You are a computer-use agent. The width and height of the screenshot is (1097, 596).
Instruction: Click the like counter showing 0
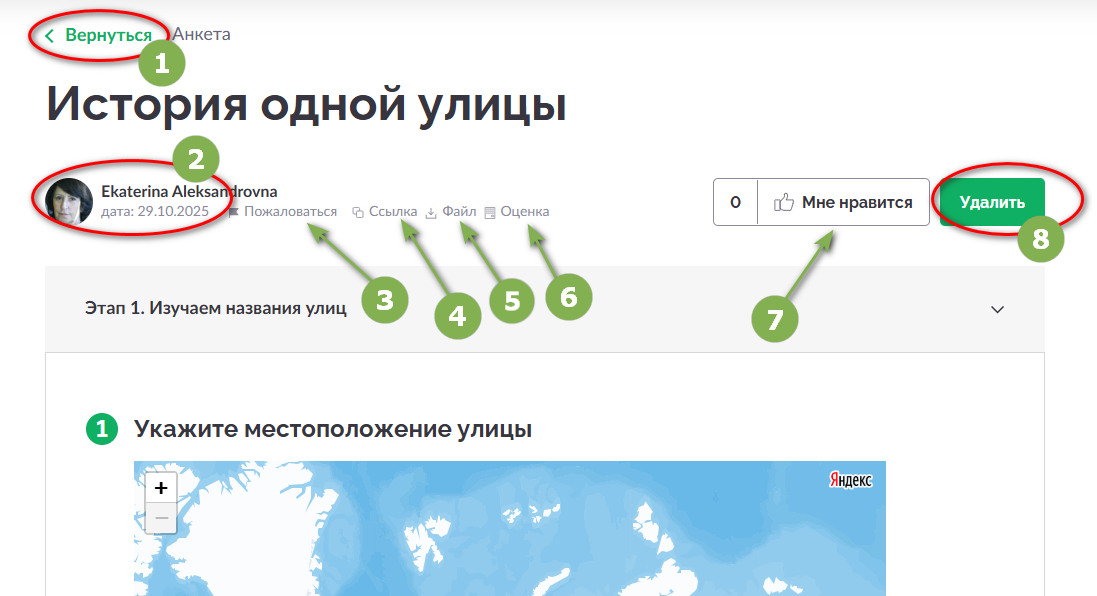click(x=735, y=202)
